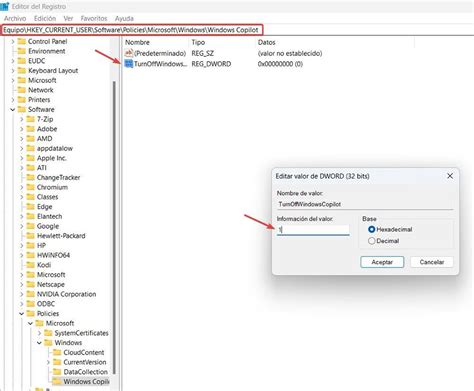This screenshot has height=391, width=474.
Task: Select the Classes folder icon
Action: (x=31, y=197)
